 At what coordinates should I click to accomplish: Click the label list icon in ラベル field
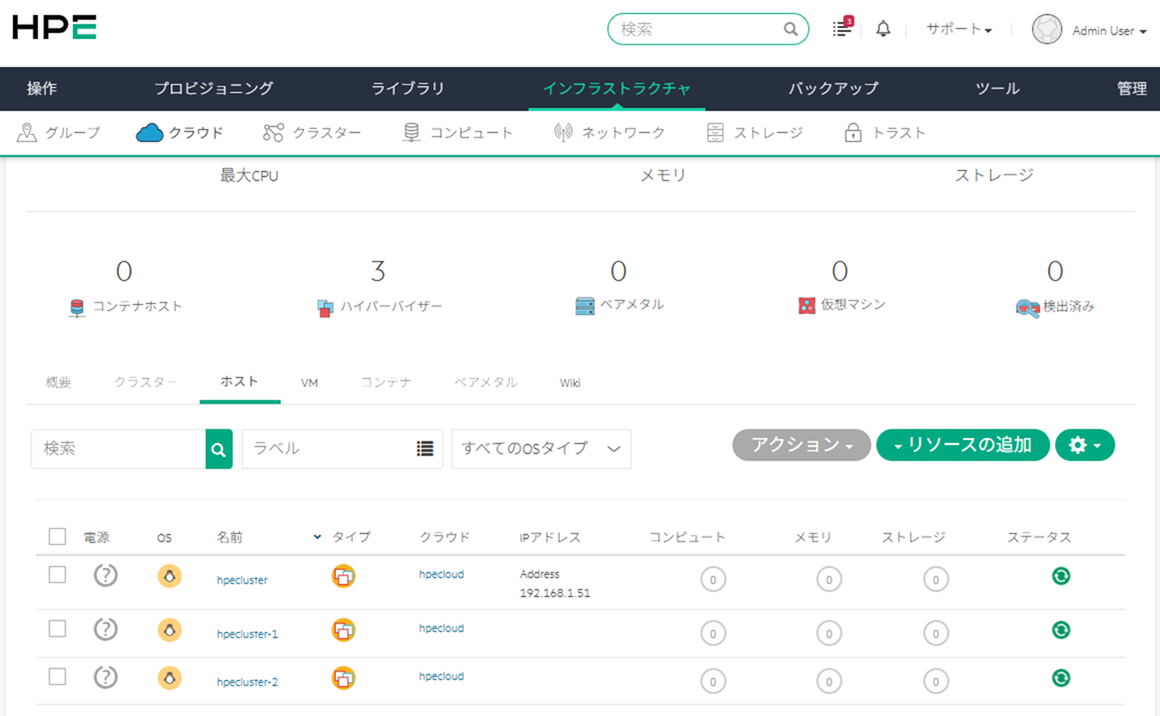[x=425, y=449]
